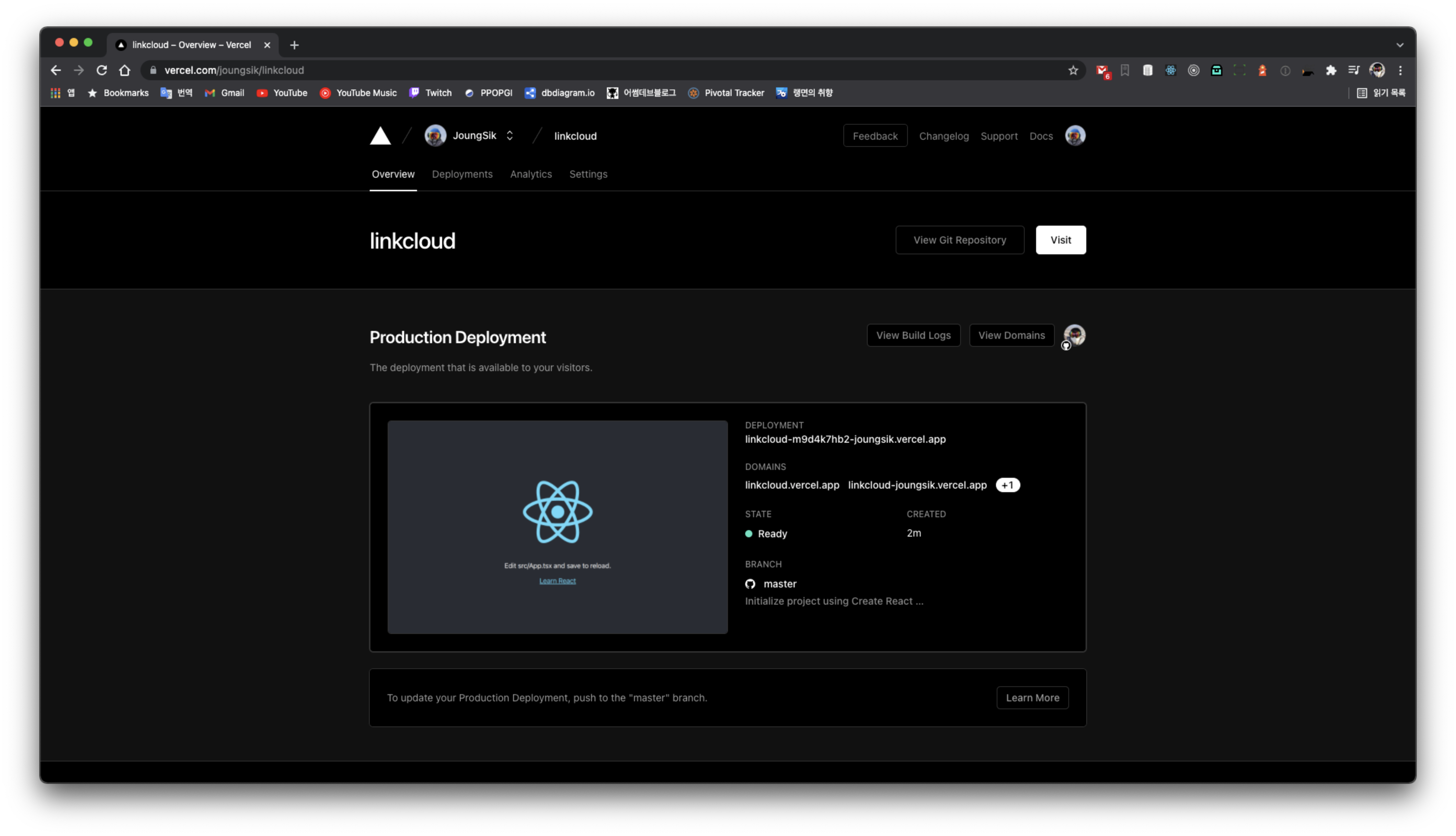
Task: Click the white Visit button
Action: [x=1060, y=240]
